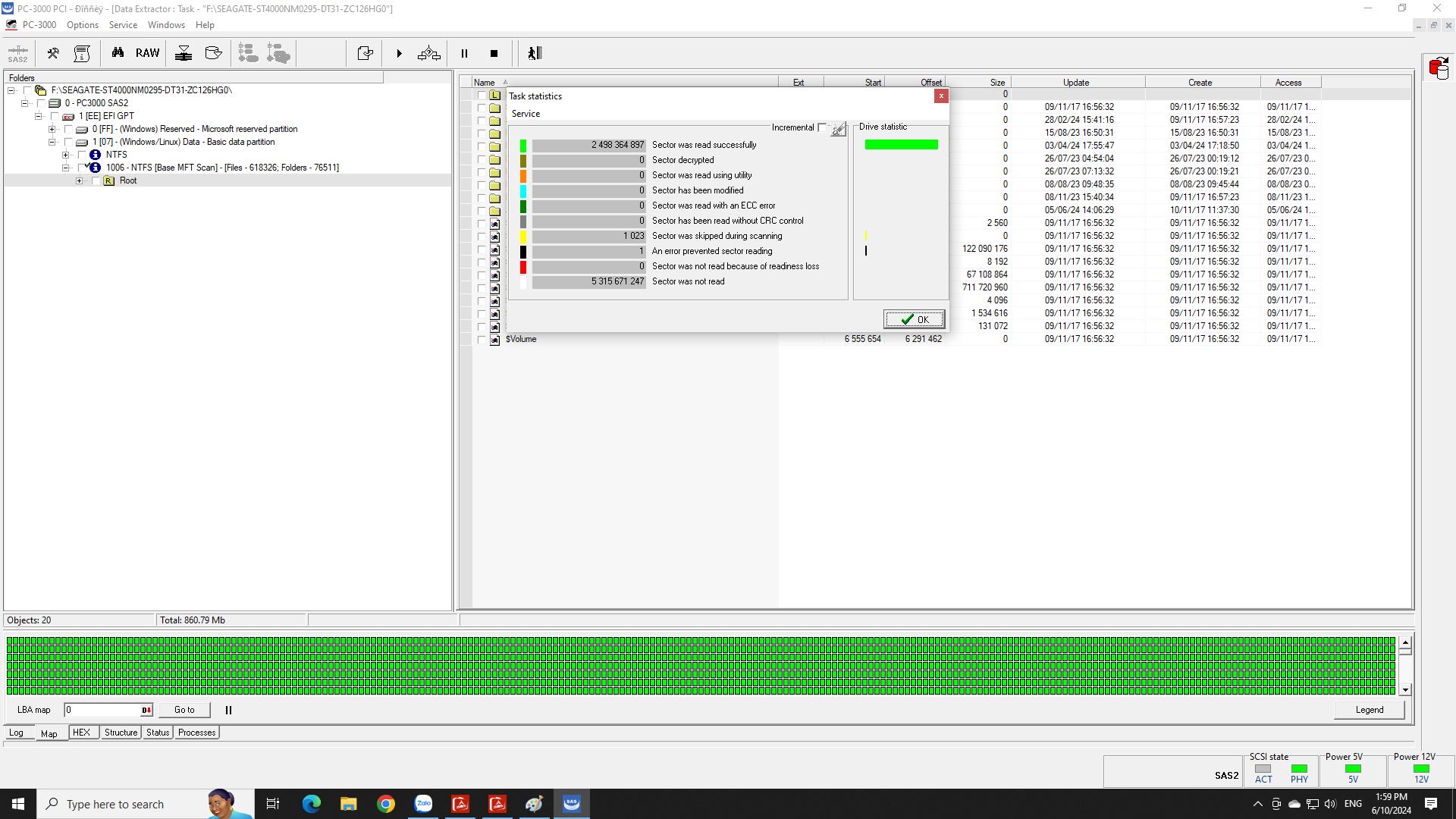Tick the checkbox for the $Volume file

point(482,340)
